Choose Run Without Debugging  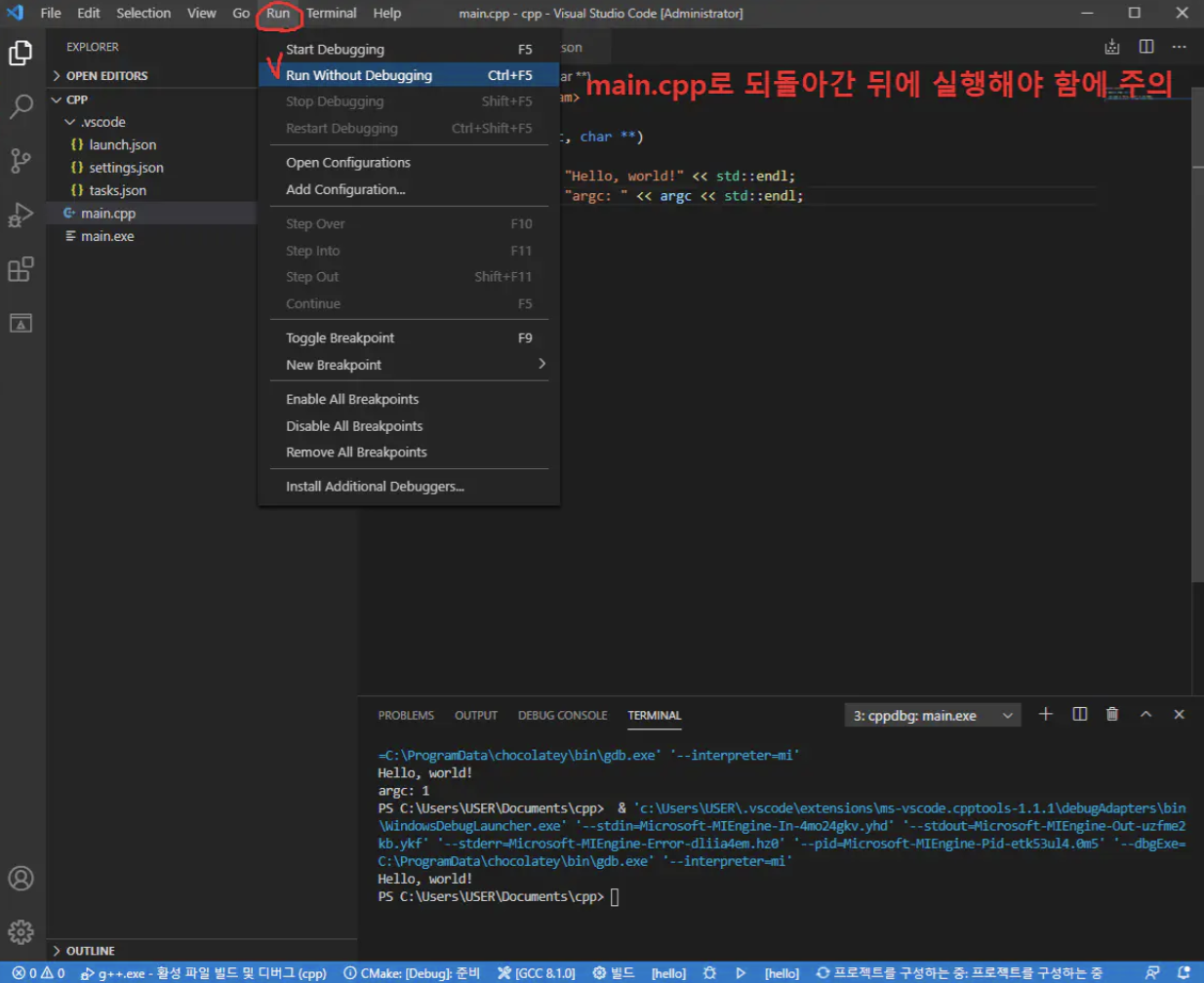pyautogui.click(x=409, y=75)
